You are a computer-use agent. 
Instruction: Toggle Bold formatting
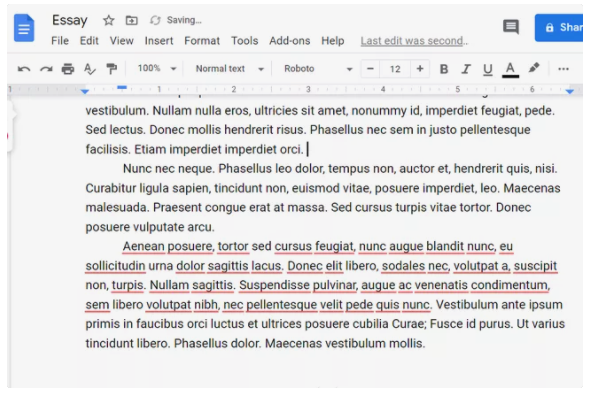point(444,69)
